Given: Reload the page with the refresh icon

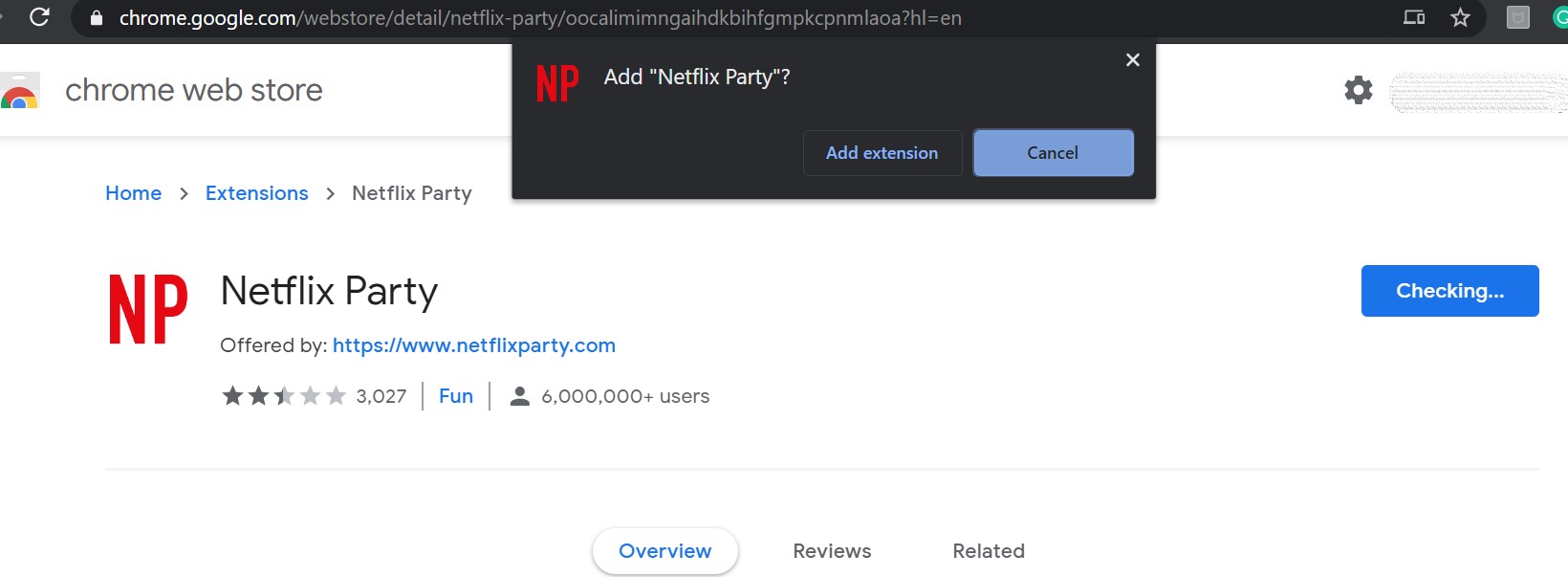Looking at the screenshot, I should (39, 17).
